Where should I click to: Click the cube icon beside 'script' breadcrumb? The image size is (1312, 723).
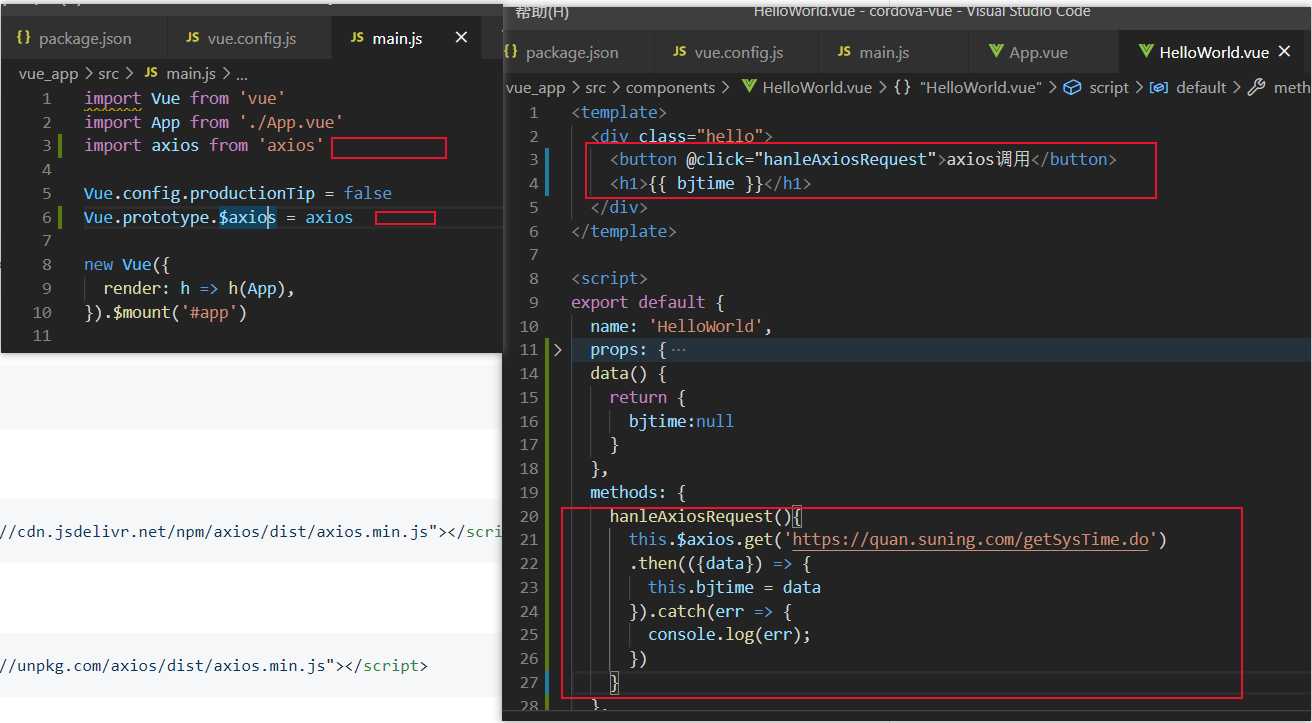[x=1072, y=88]
